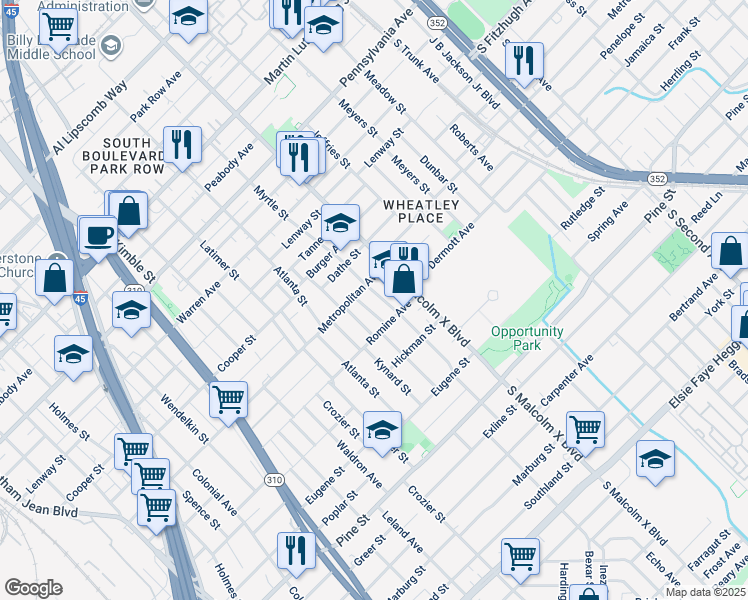The height and width of the screenshot is (600, 748).
Task: Select the school marker on Crozier St
Action: click(381, 431)
